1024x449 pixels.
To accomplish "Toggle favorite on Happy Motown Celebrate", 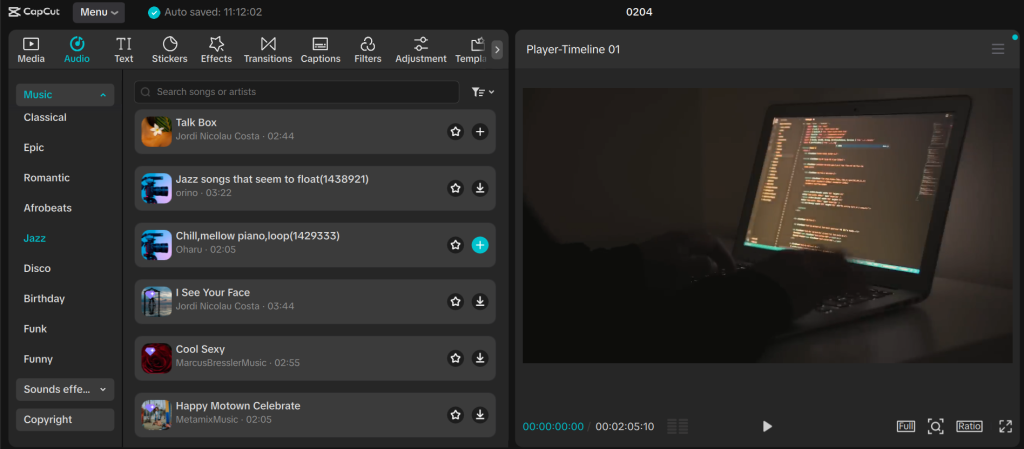I will pyautogui.click(x=455, y=414).
